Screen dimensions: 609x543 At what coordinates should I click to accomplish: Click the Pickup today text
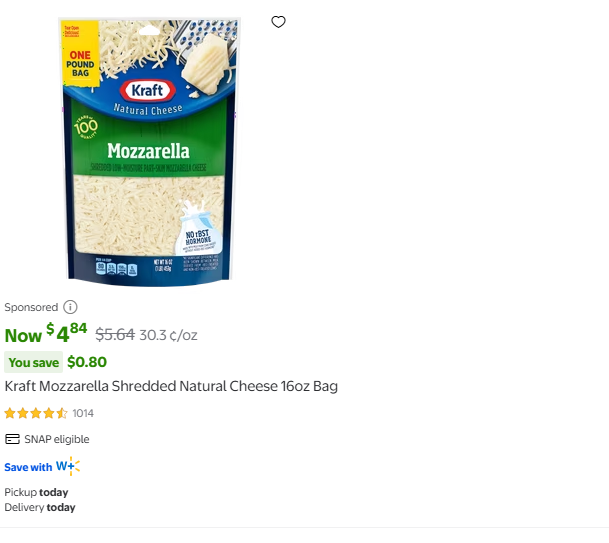pos(36,493)
